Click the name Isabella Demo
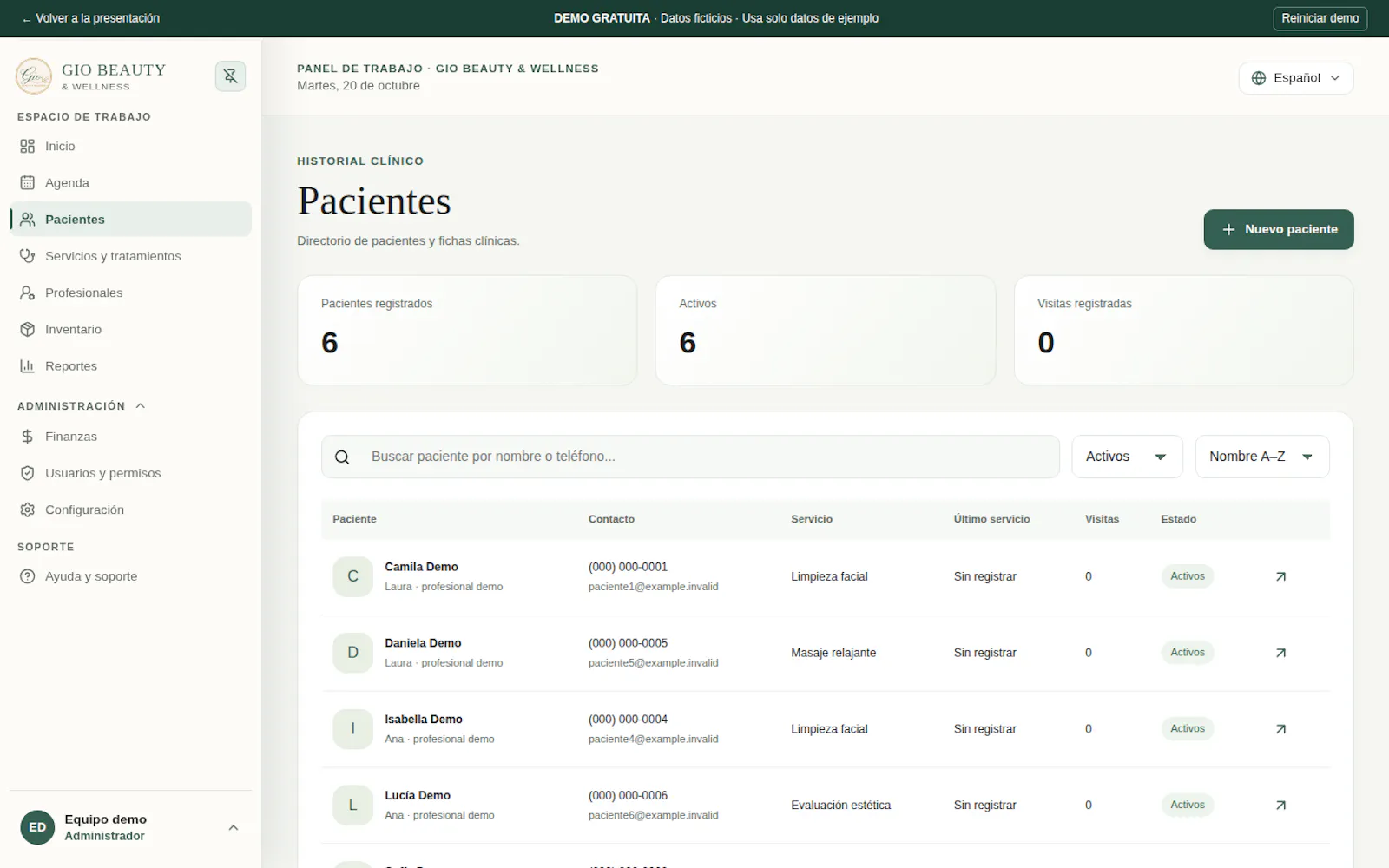 click(x=424, y=720)
